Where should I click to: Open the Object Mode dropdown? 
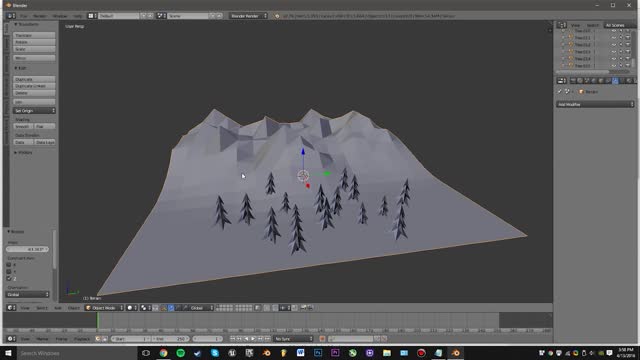(x=104, y=308)
